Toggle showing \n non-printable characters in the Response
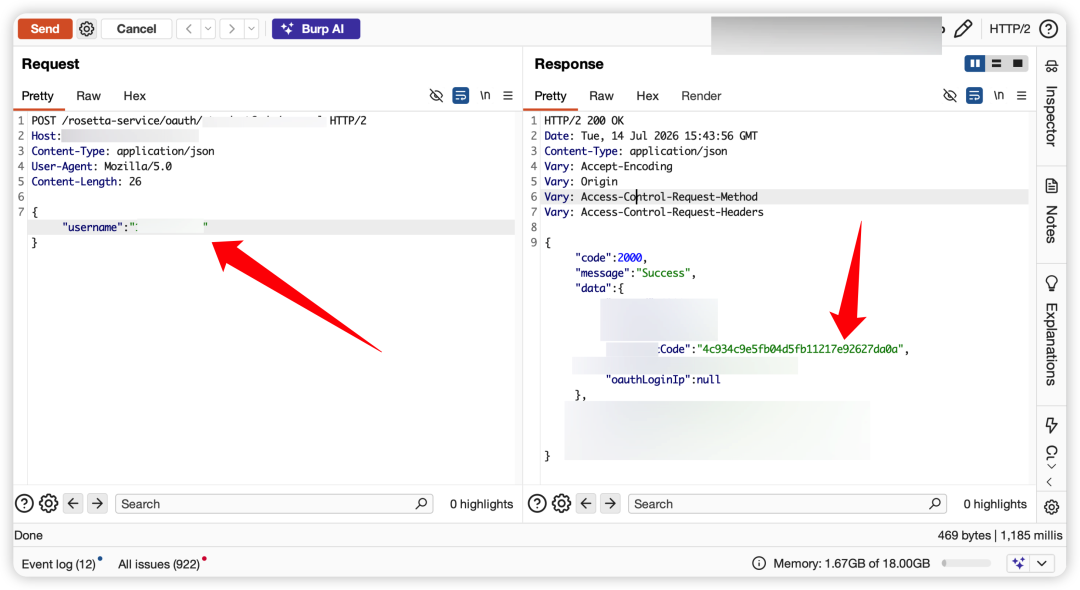1080x590 pixels. tap(999, 96)
